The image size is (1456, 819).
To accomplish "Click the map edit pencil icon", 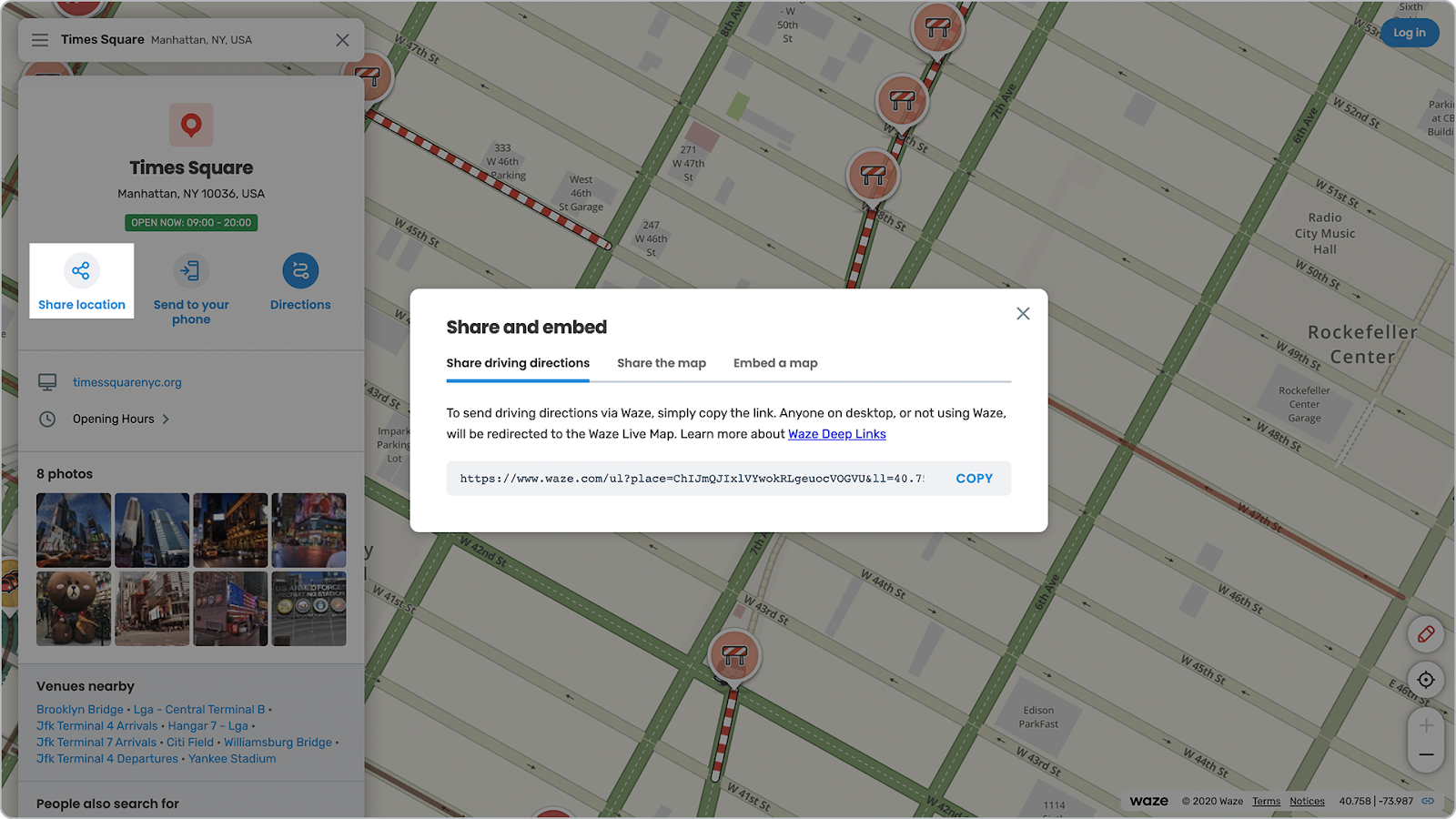I will click(x=1426, y=634).
